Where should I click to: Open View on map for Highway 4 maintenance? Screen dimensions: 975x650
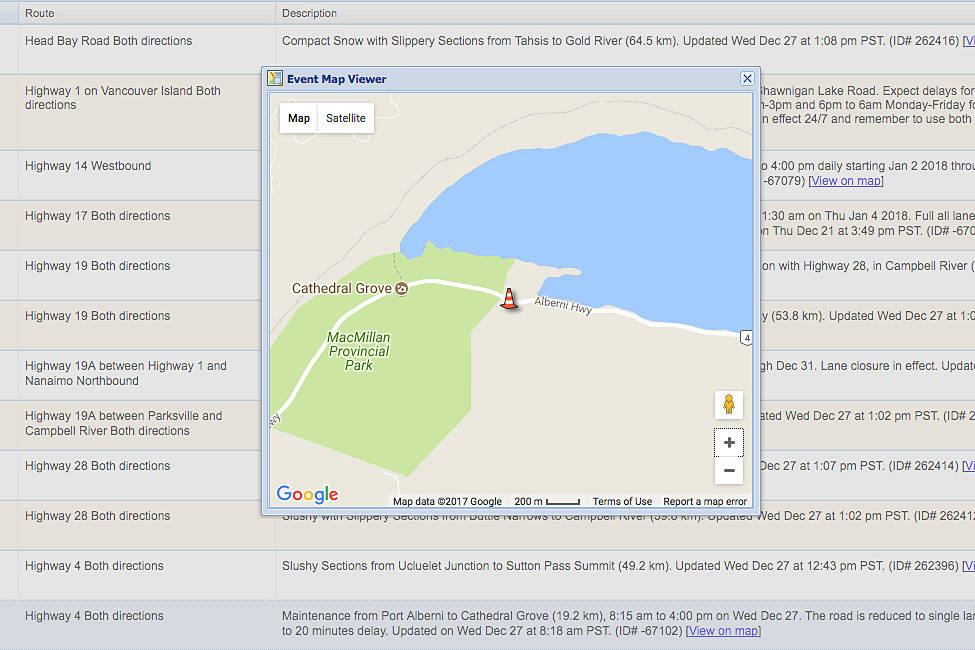[x=723, y=631]
